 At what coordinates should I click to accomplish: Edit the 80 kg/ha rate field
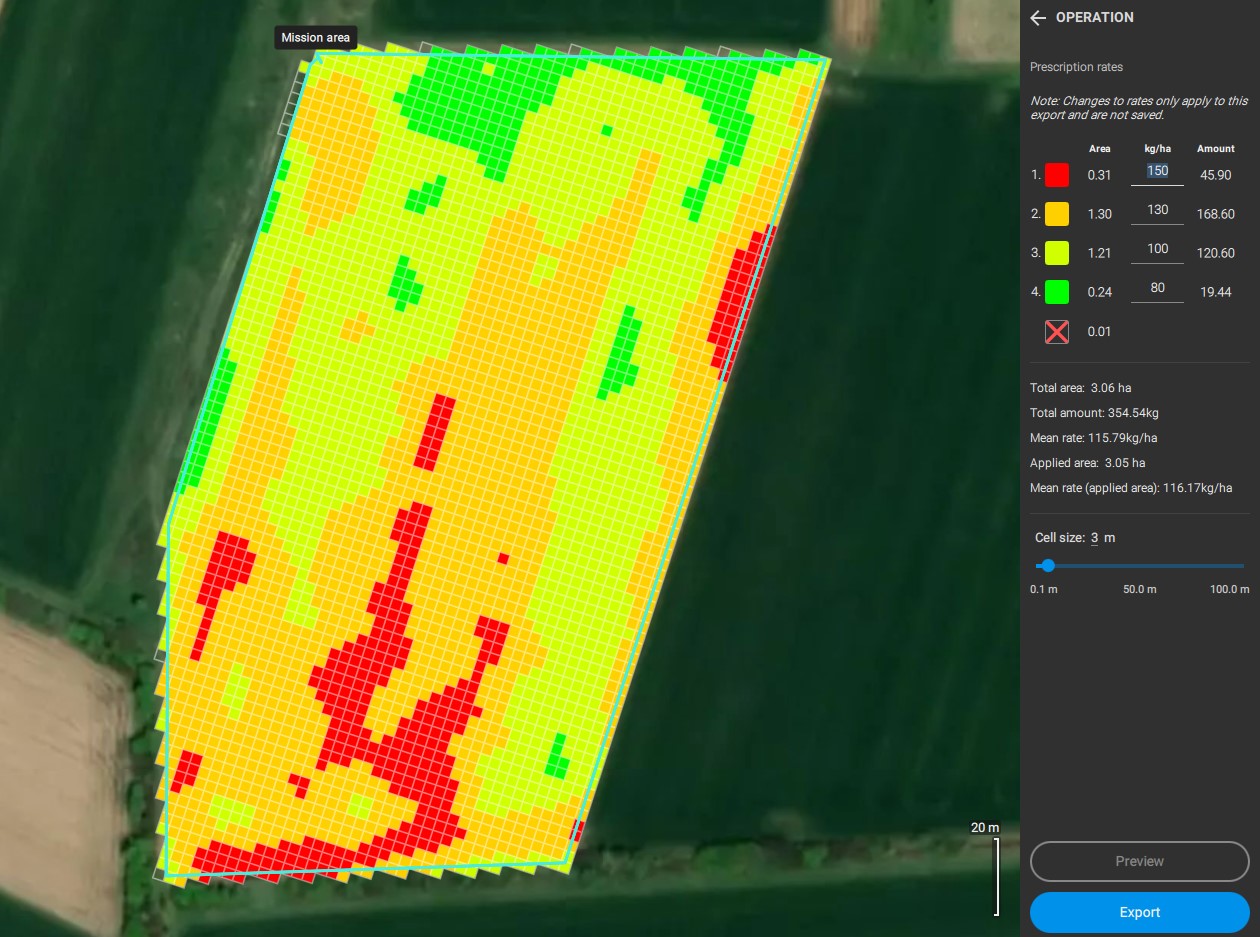1157,288
